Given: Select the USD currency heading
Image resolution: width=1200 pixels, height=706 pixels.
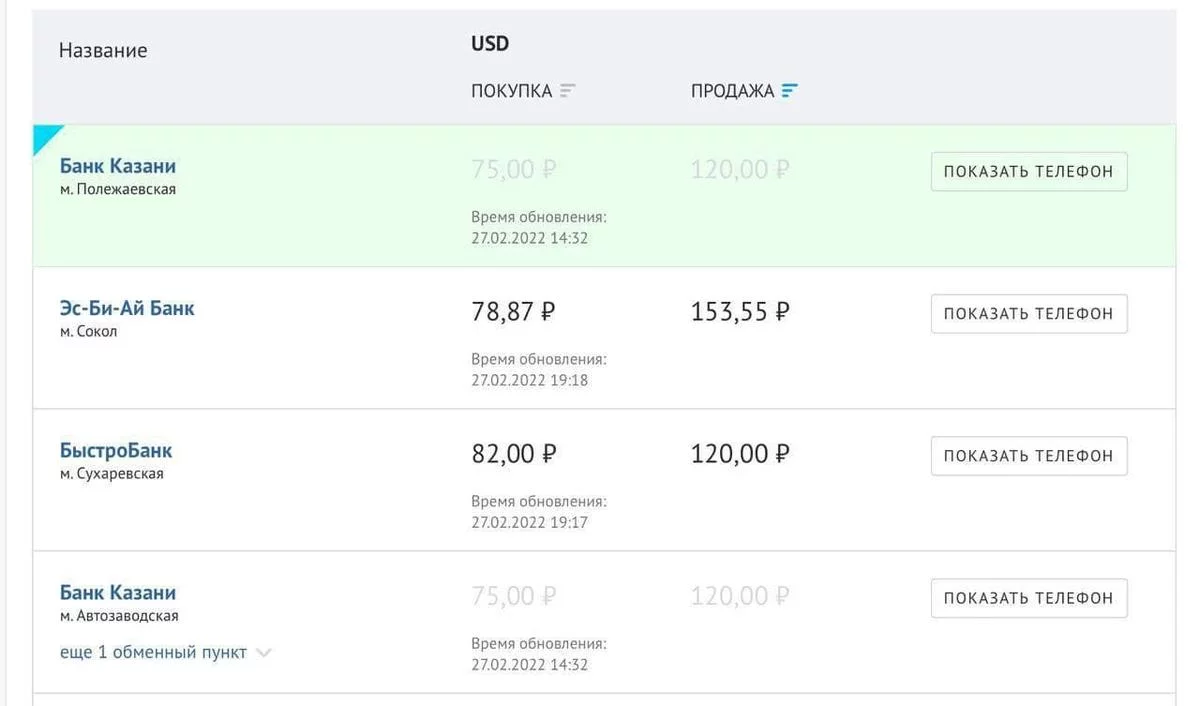Looking at the screenshot, I should pyautogui.click(x=490, y=44).
